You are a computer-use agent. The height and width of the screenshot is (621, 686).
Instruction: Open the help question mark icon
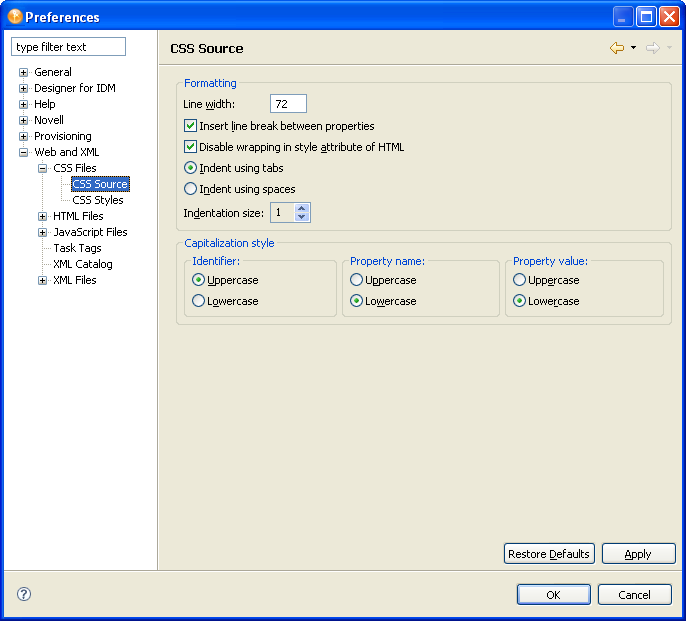[24, 594]
